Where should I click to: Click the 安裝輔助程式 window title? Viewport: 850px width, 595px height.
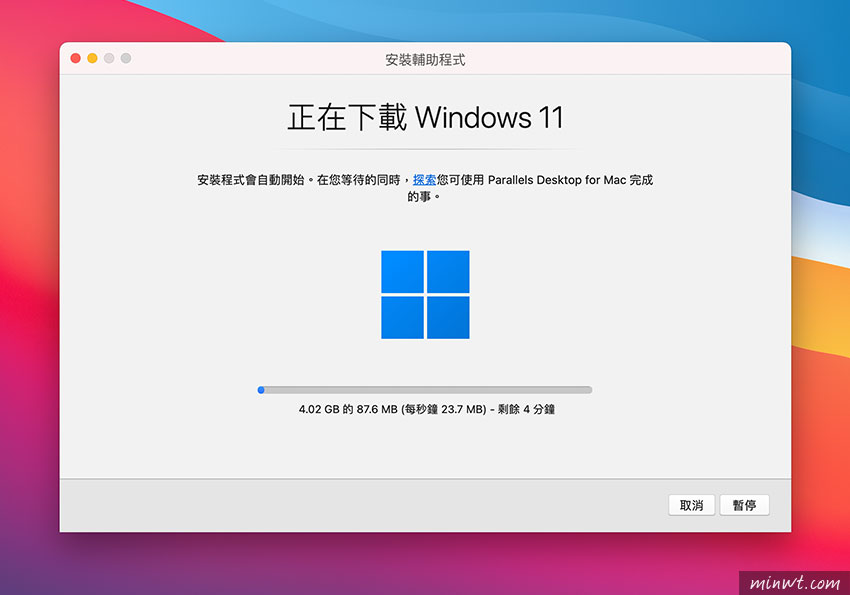pyautogui.click(x=425, y=60)
